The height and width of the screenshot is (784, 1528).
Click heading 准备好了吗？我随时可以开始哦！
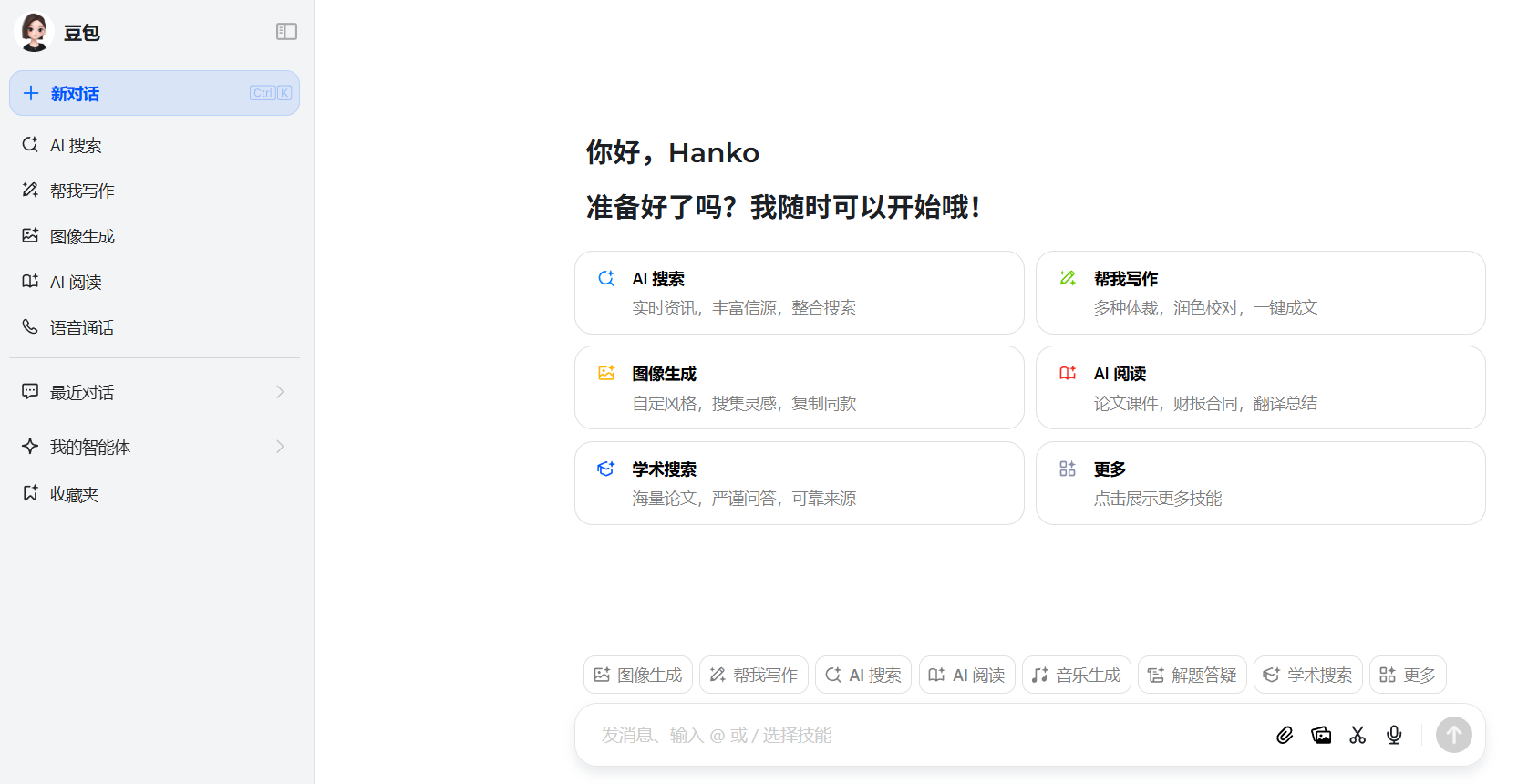coord(785,207)
